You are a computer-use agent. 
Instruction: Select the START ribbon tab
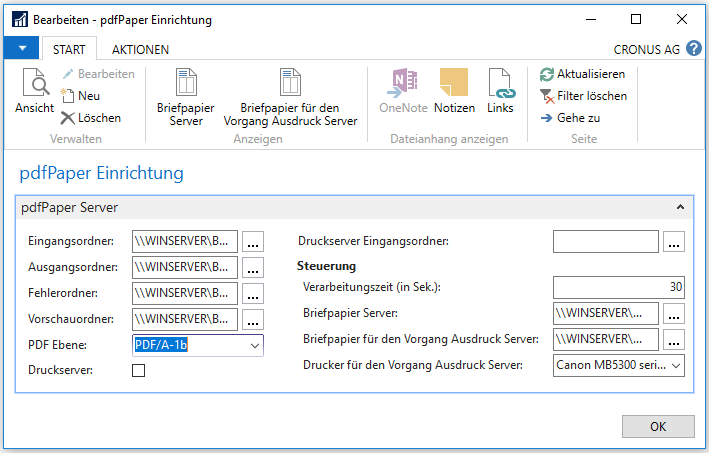(69, 49)
